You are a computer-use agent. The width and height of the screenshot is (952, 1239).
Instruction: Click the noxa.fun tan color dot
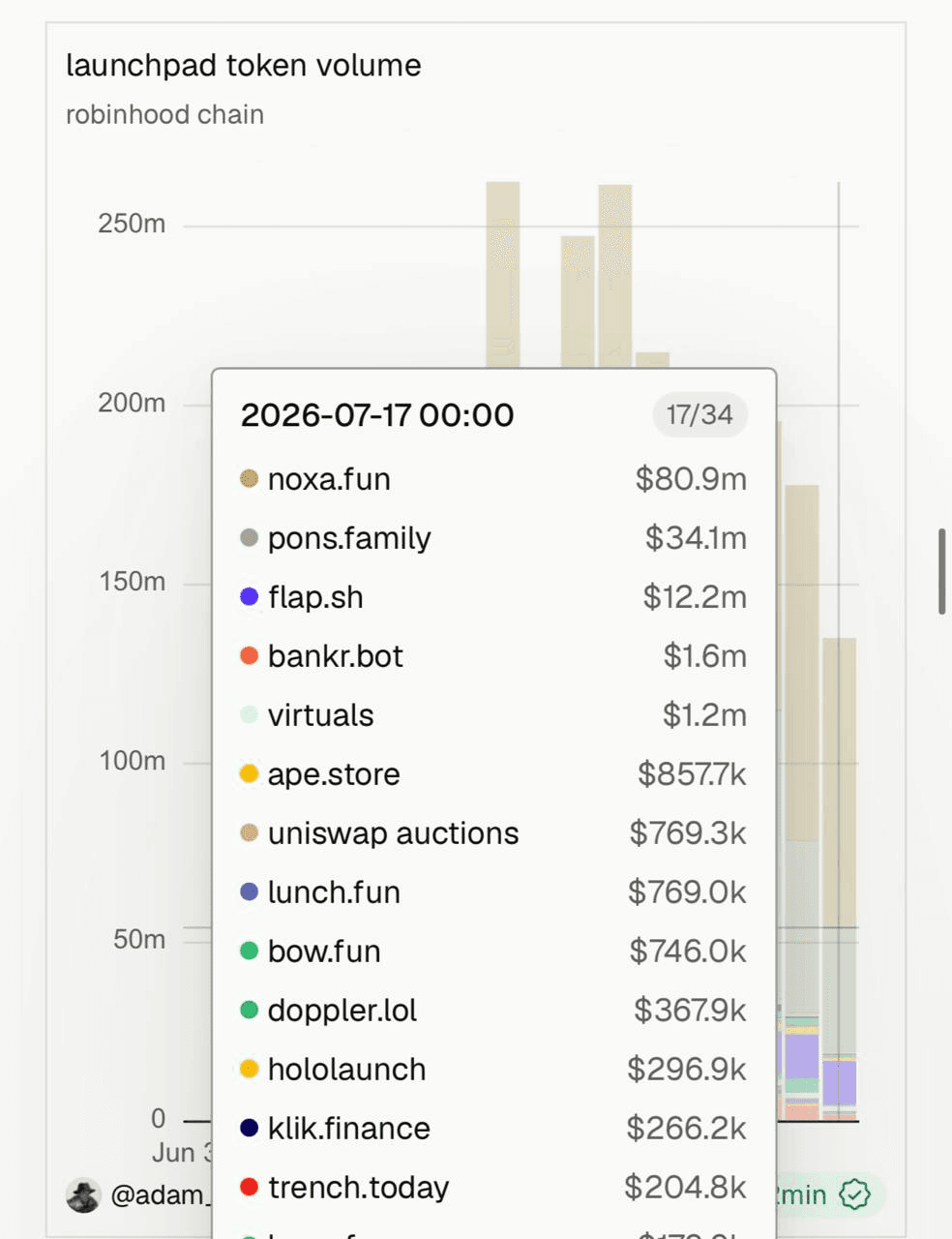pyautogui.click(x=249, y=479)
